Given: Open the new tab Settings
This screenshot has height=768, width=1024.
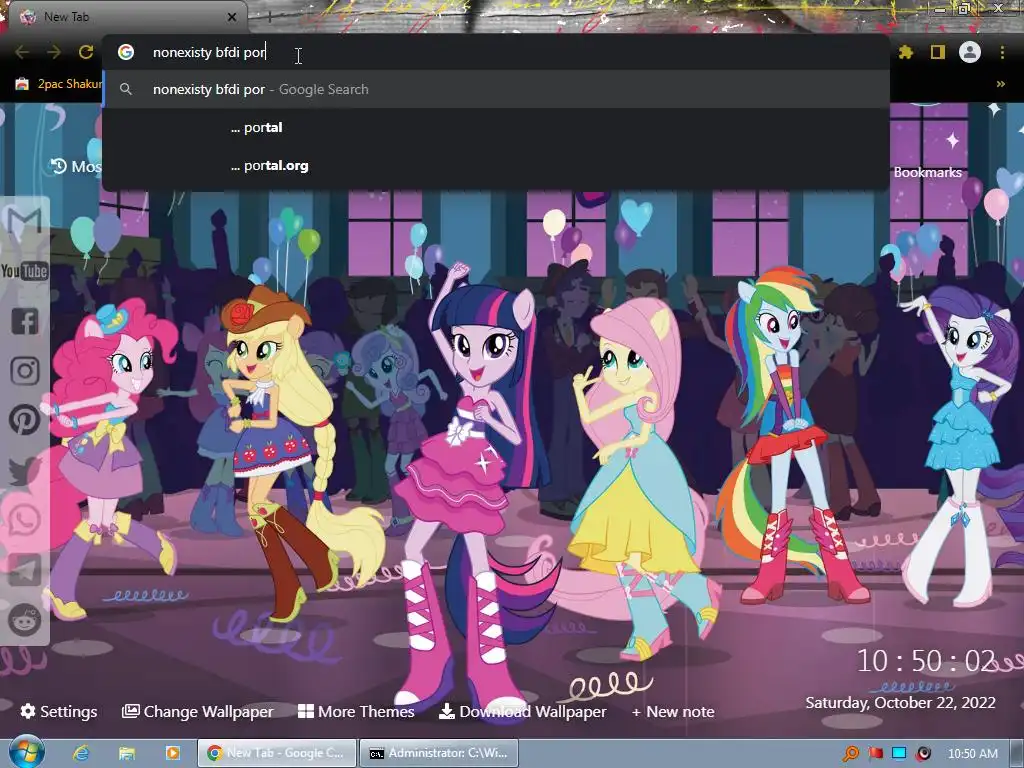Looking at the screenshot, I should click(x=59, y=711).
